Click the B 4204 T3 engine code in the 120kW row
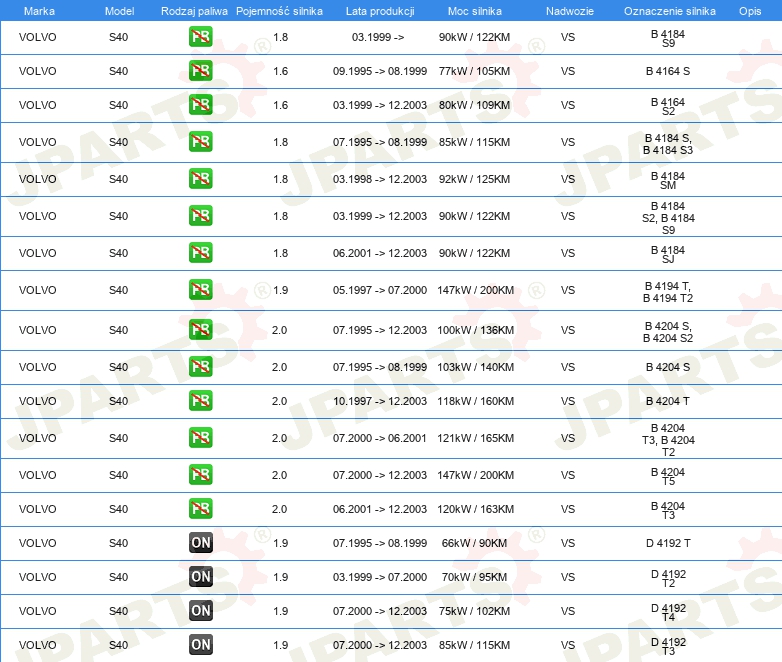 668,510
